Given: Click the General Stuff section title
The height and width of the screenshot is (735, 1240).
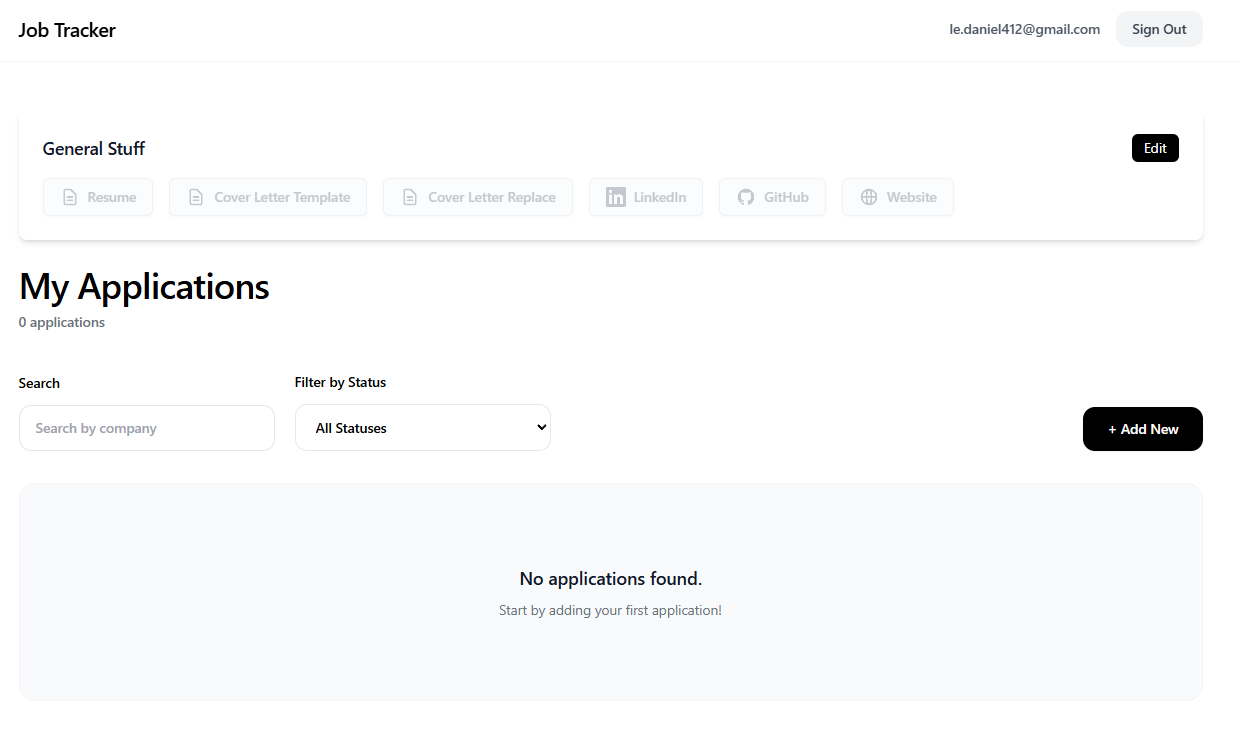Looking at the screenshot, I should (x=94, y=149).
